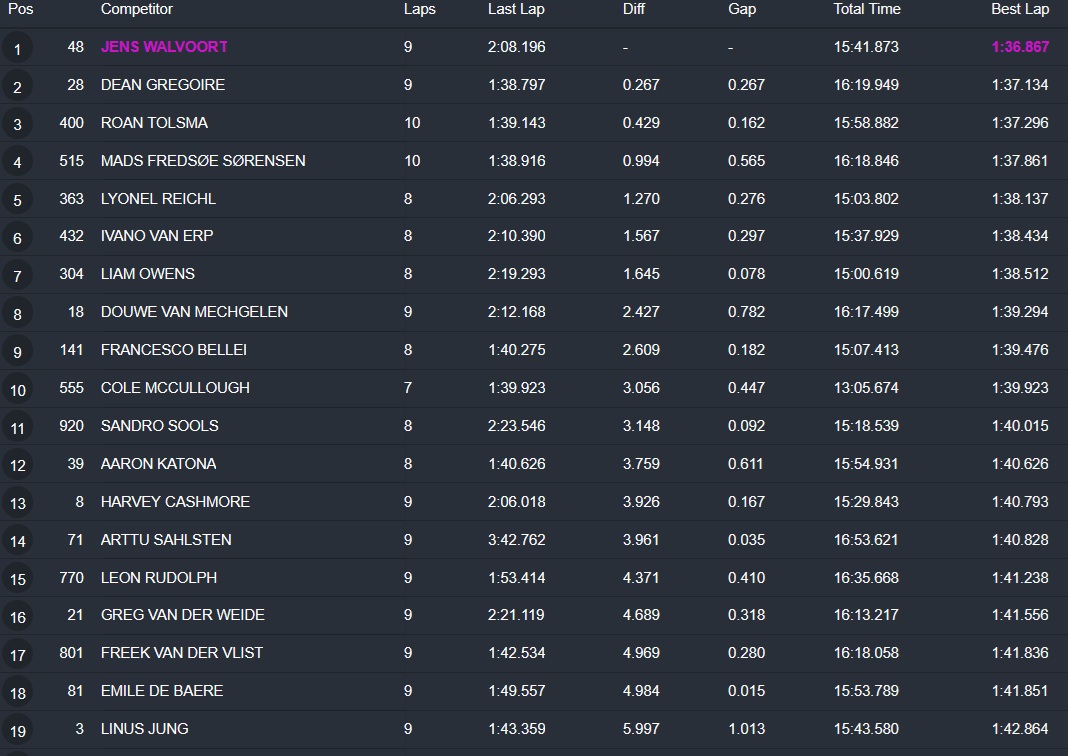Sort by the Pos column header
The width and height of the screenshot is (1068, 756).
(x=21, y=9)
